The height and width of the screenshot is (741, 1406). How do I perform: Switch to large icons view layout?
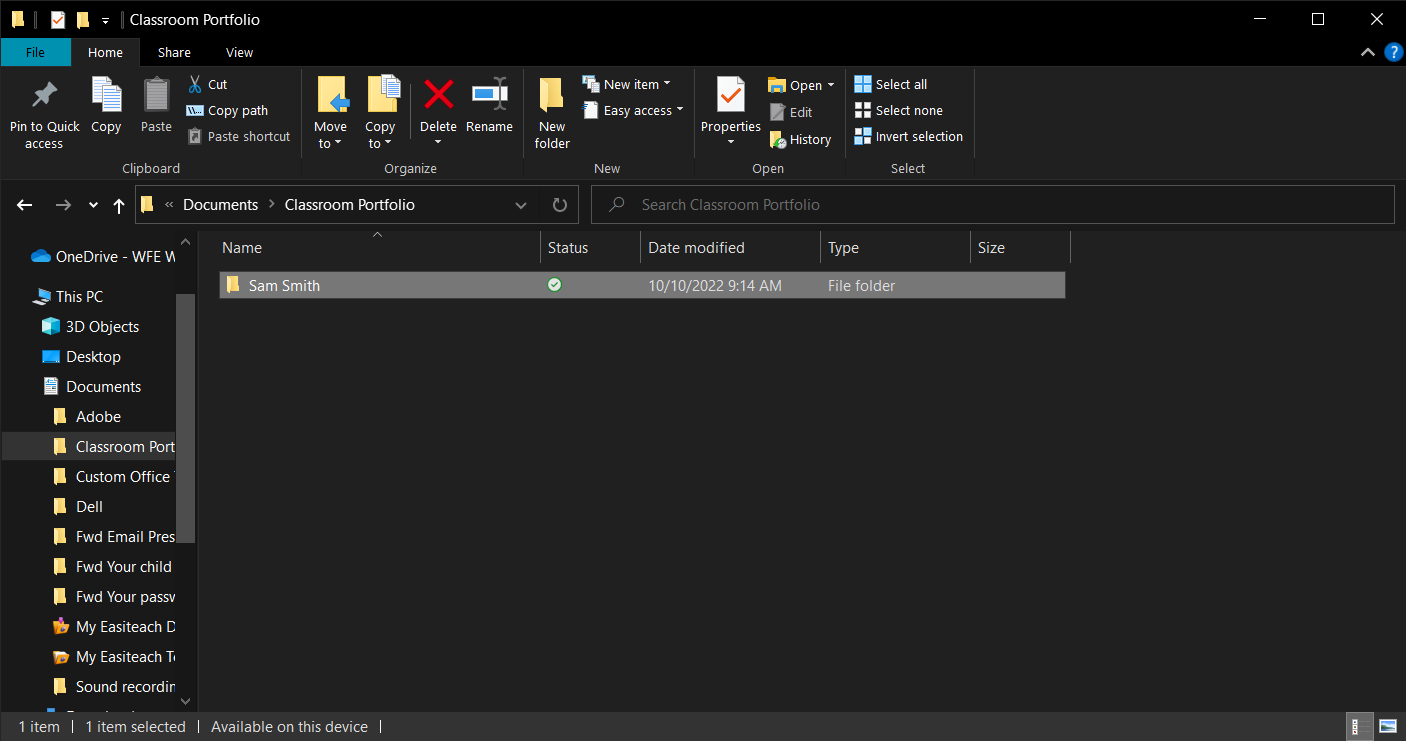[x=1388, y=727]
